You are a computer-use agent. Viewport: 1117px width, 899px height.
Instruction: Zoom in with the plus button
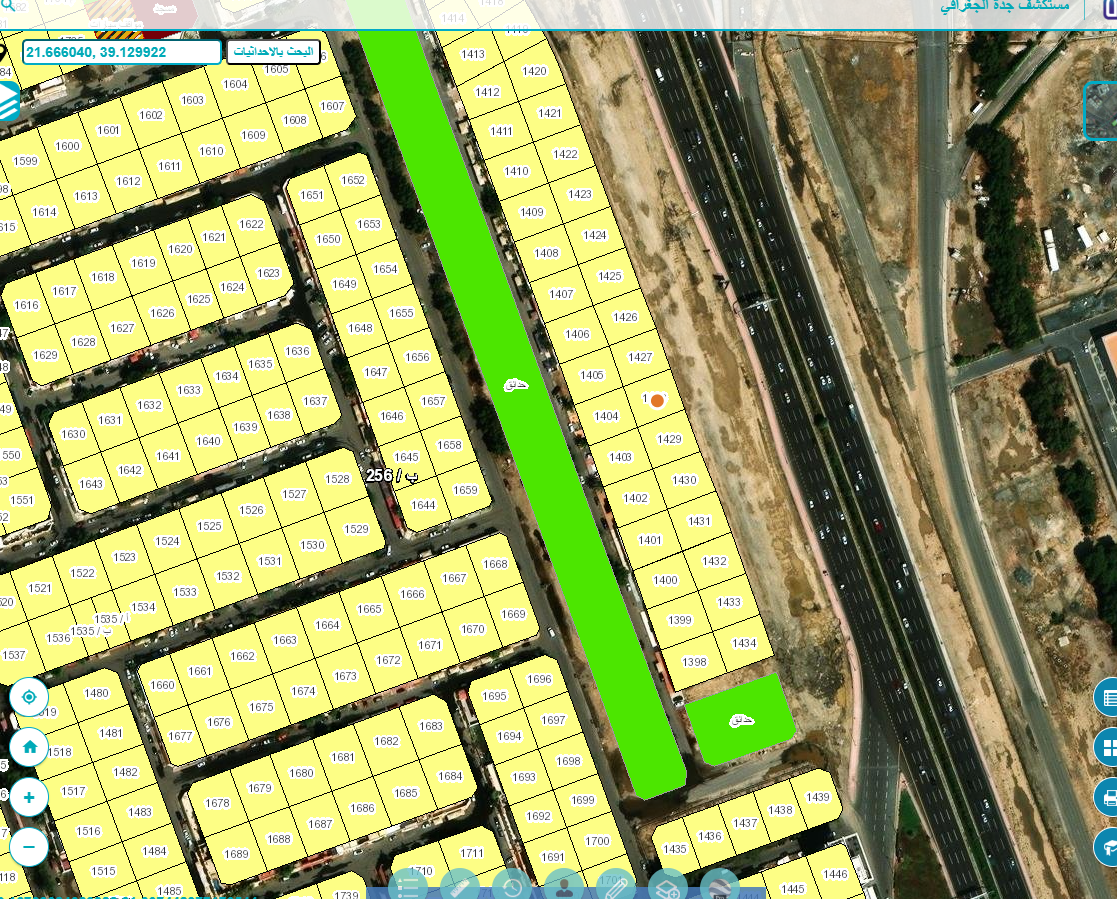point(29,797)
